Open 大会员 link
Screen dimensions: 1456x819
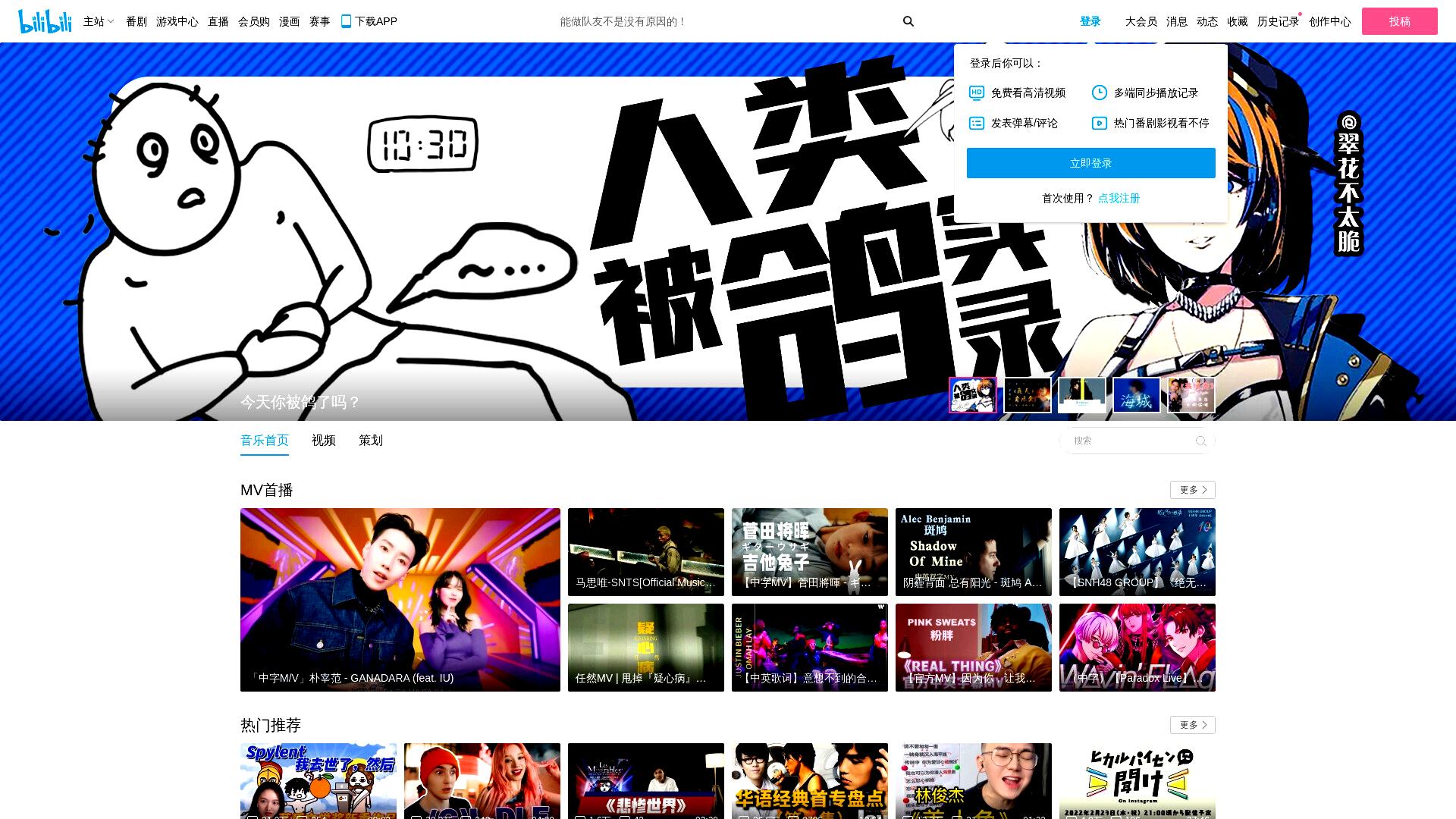coord(1141,21)
